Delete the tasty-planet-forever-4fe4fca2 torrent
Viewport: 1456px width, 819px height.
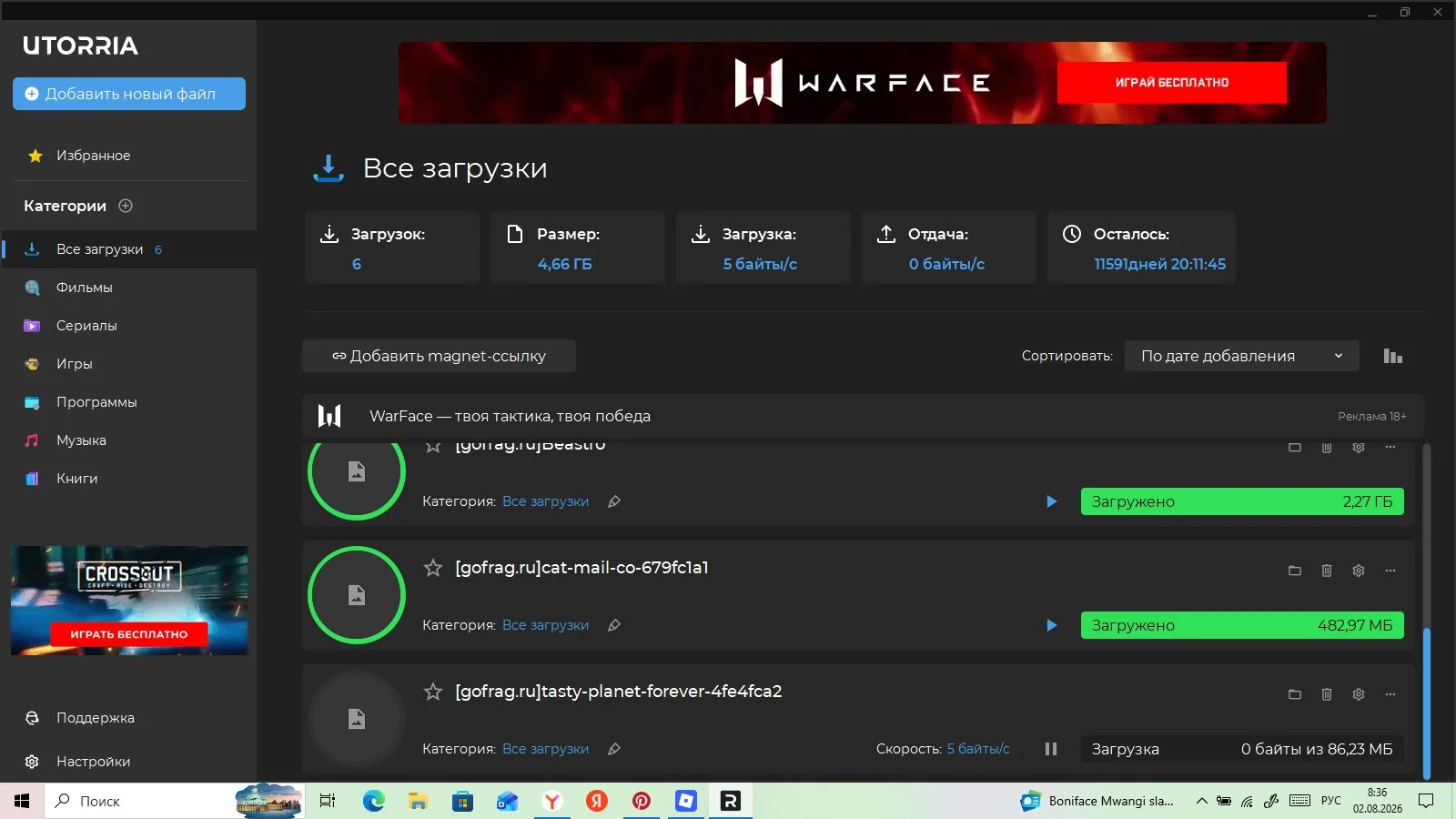click(1327, 694)
